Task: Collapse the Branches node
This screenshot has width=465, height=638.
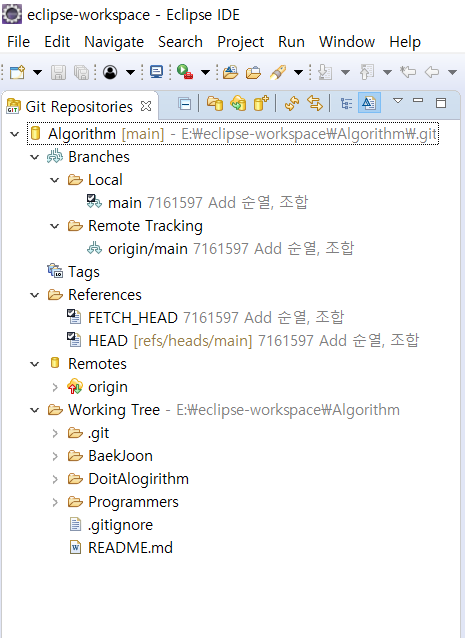Action: [x=35, y=157]
